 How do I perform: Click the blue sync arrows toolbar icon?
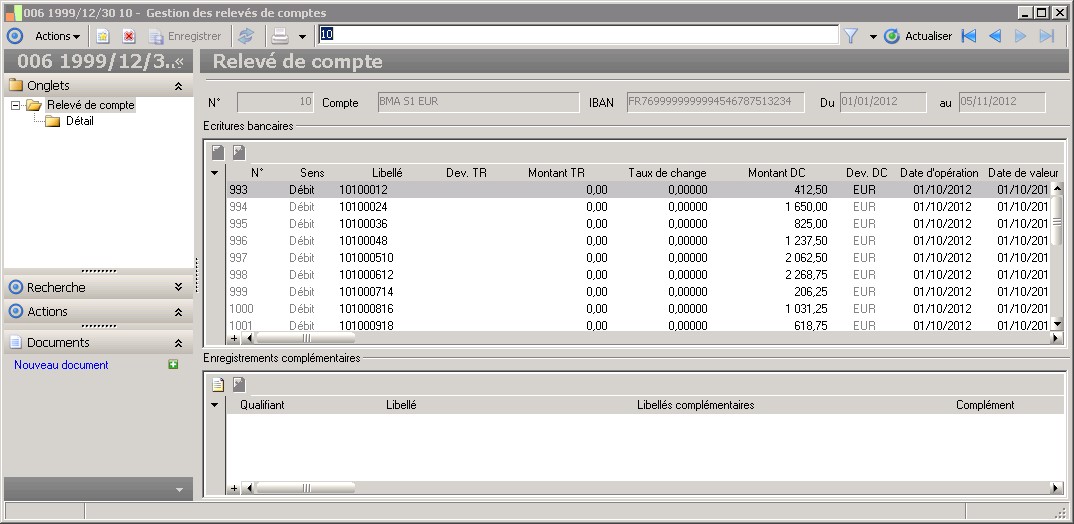click(x=246, y=36)
